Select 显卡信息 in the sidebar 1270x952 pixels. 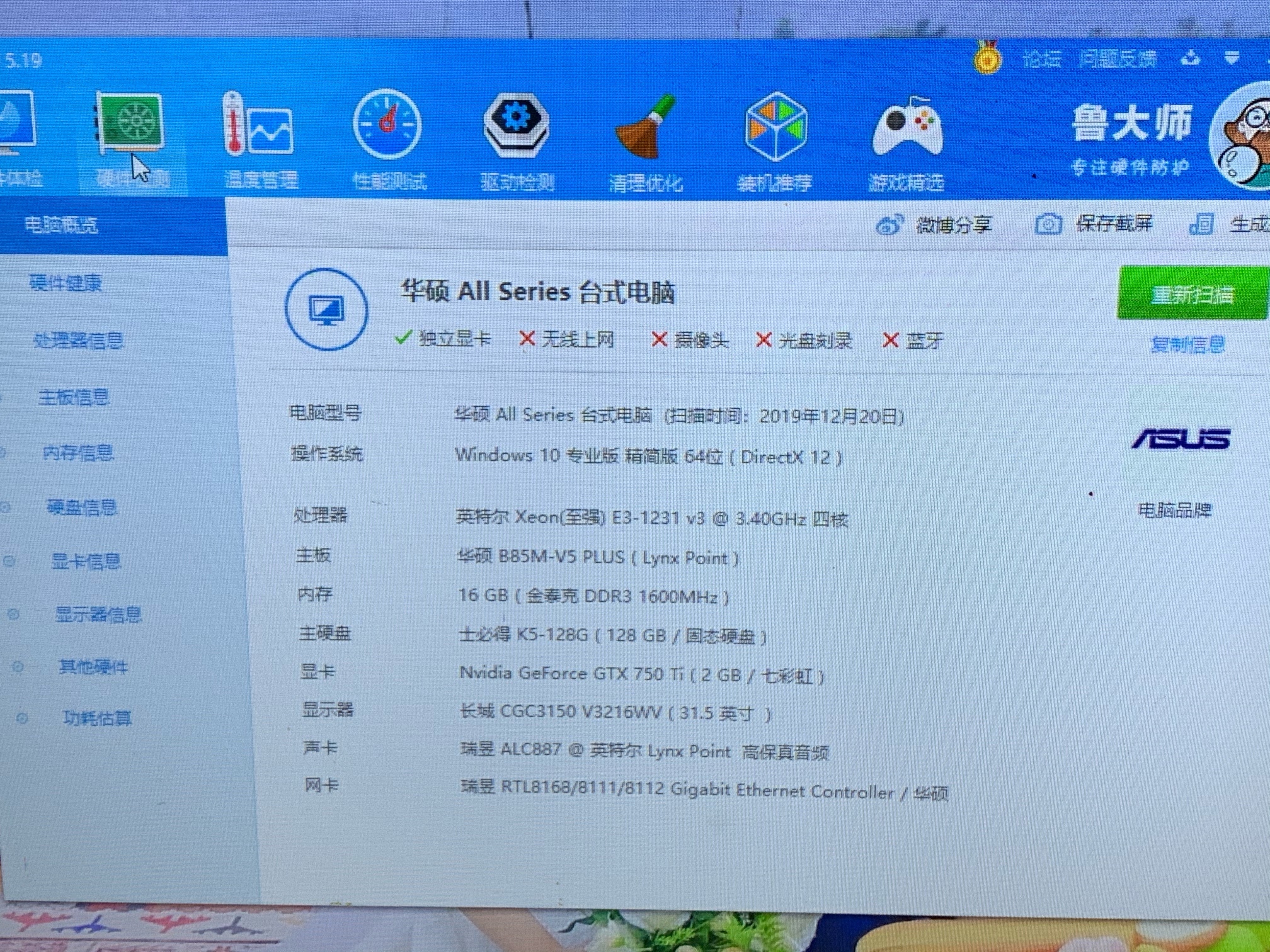(86, 560)
